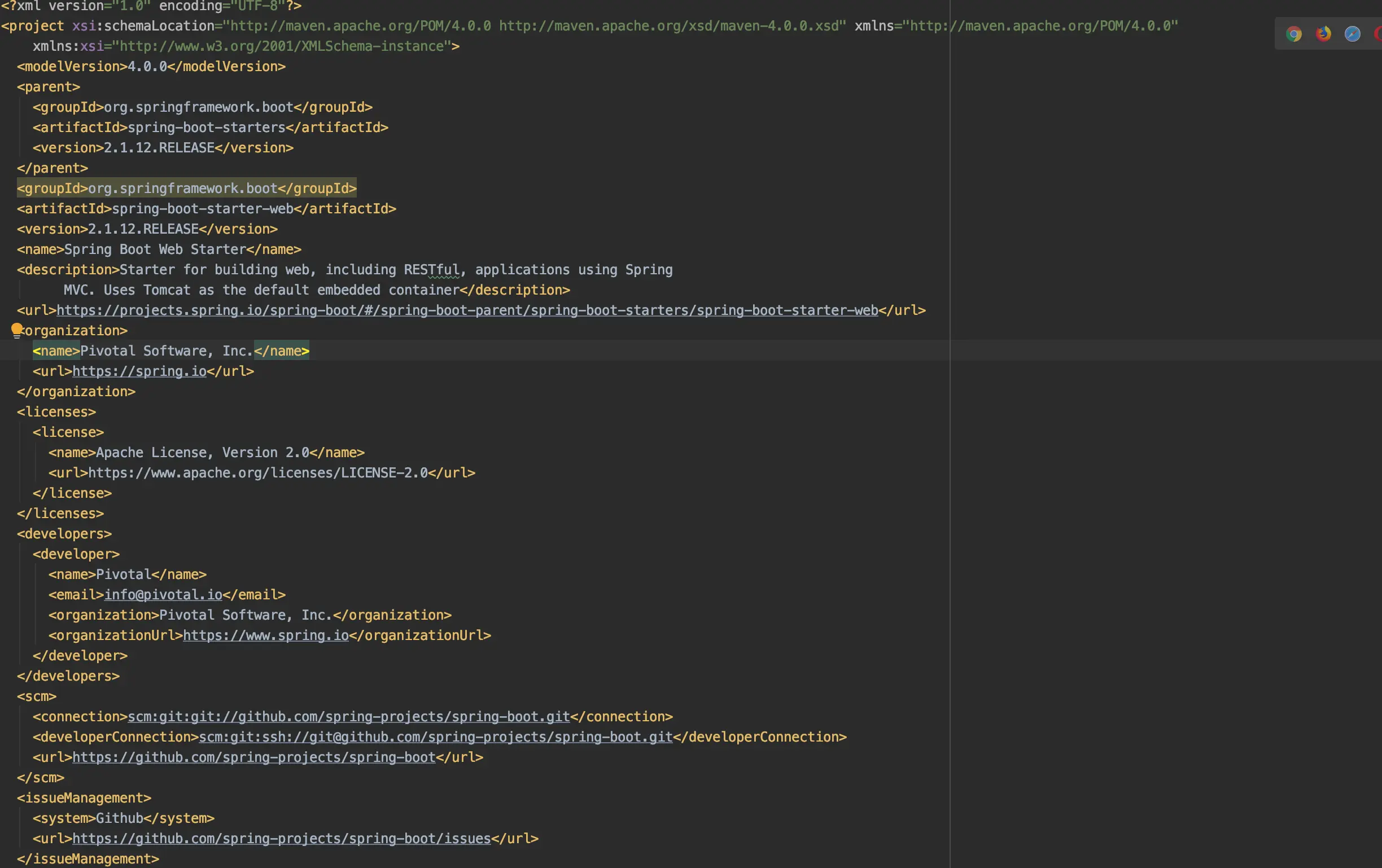Open page preview in Firefox
Viewport: 1382px width, 868px height.
[x=1323, y=33]
